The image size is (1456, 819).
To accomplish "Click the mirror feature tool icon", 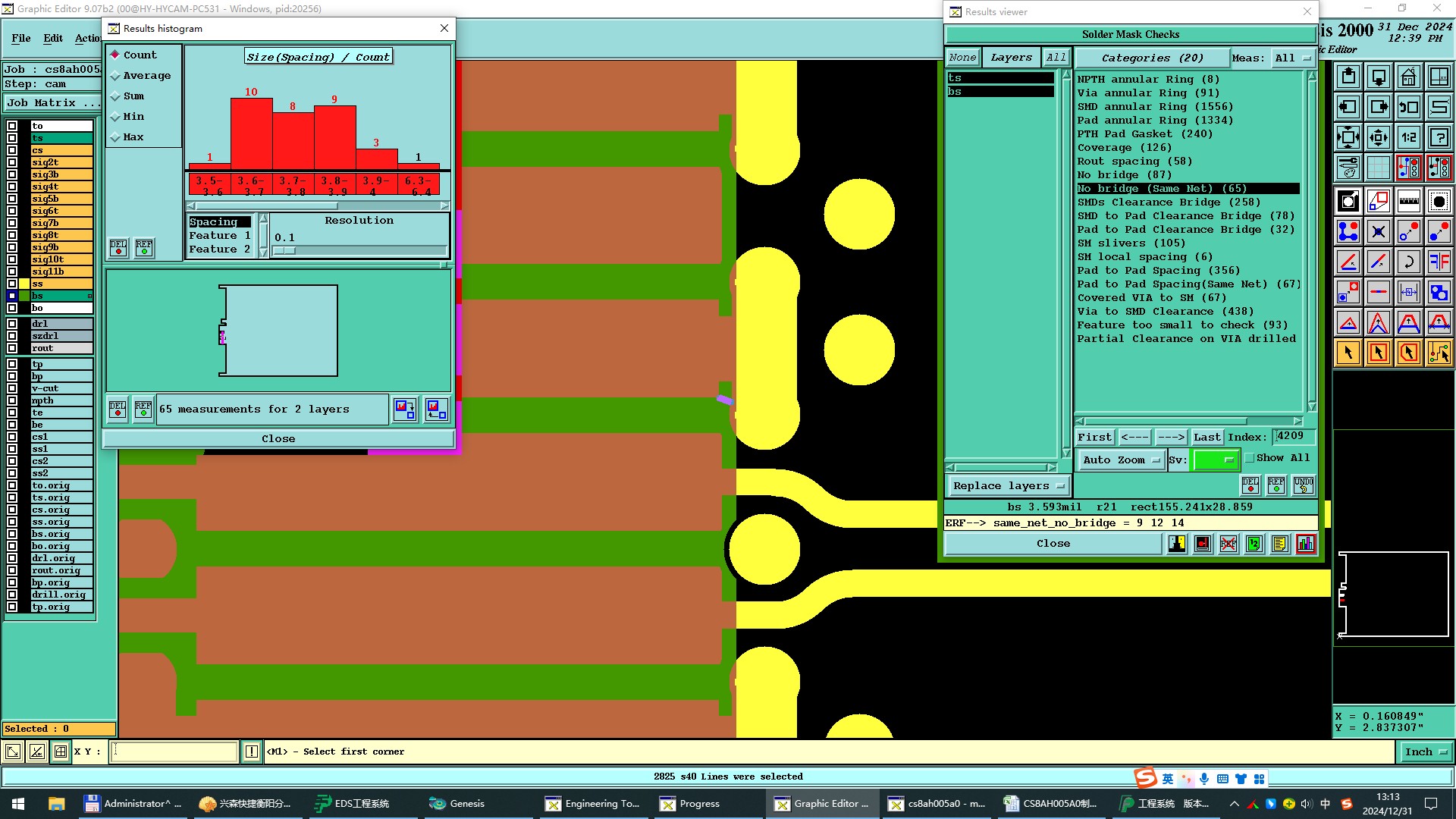I will [1439, 262].
